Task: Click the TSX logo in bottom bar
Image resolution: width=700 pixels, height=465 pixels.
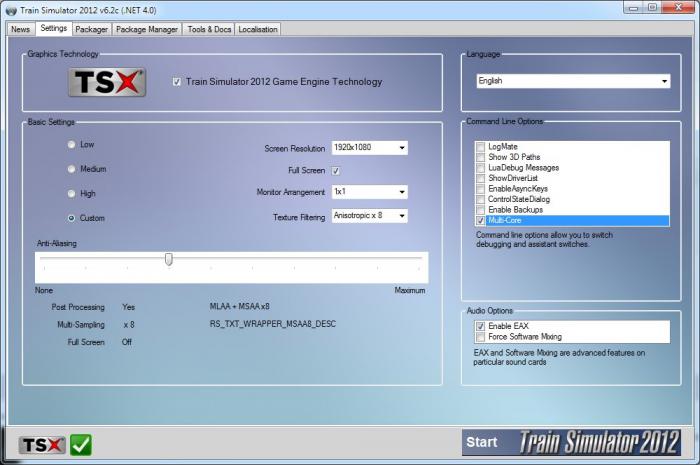Action: pyautogui.click(x=42, y=445)
